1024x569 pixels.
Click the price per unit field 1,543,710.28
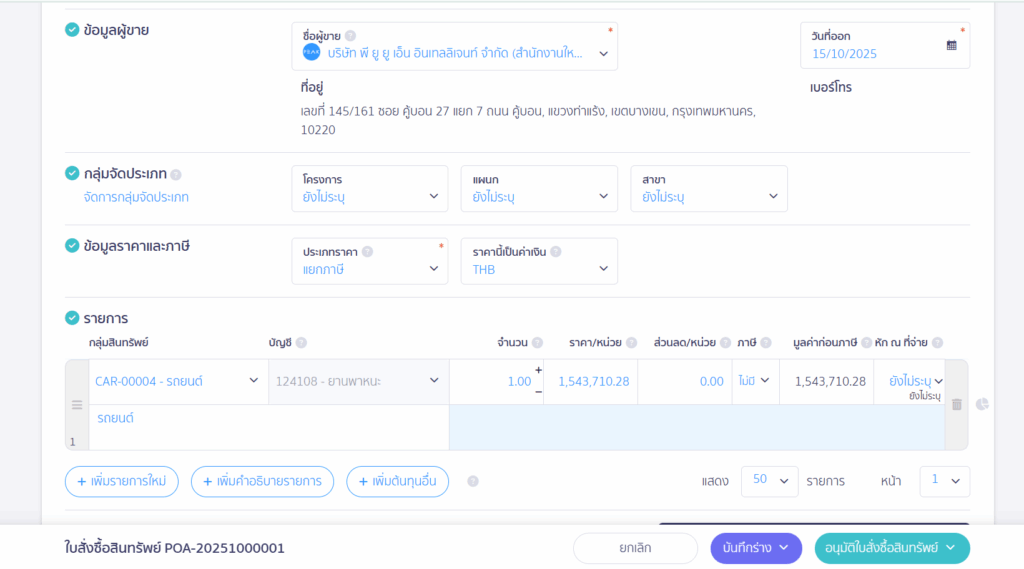tap(593, 381)
